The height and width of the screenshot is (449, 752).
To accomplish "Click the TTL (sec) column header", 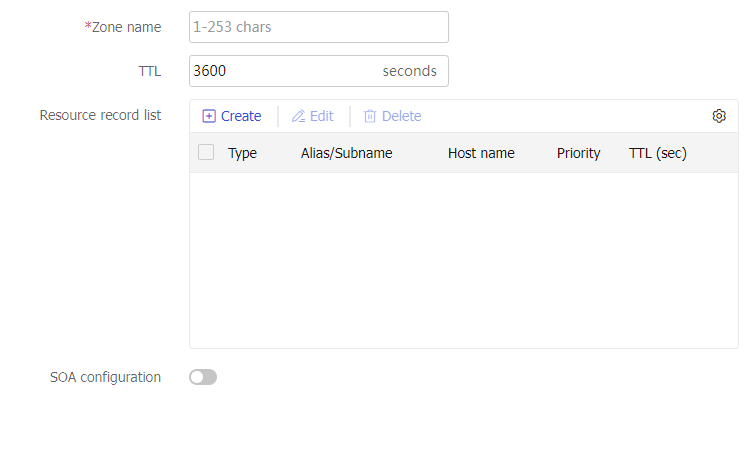I will (658, 153).
